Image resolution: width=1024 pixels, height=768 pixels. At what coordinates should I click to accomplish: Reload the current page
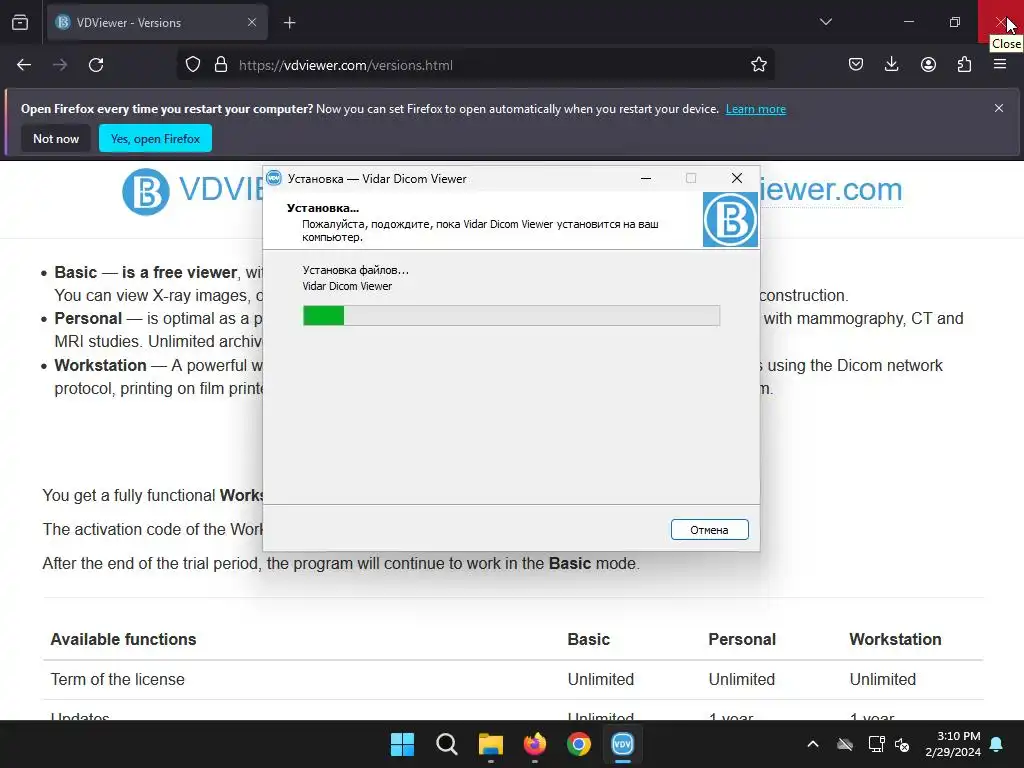[96, 65]
